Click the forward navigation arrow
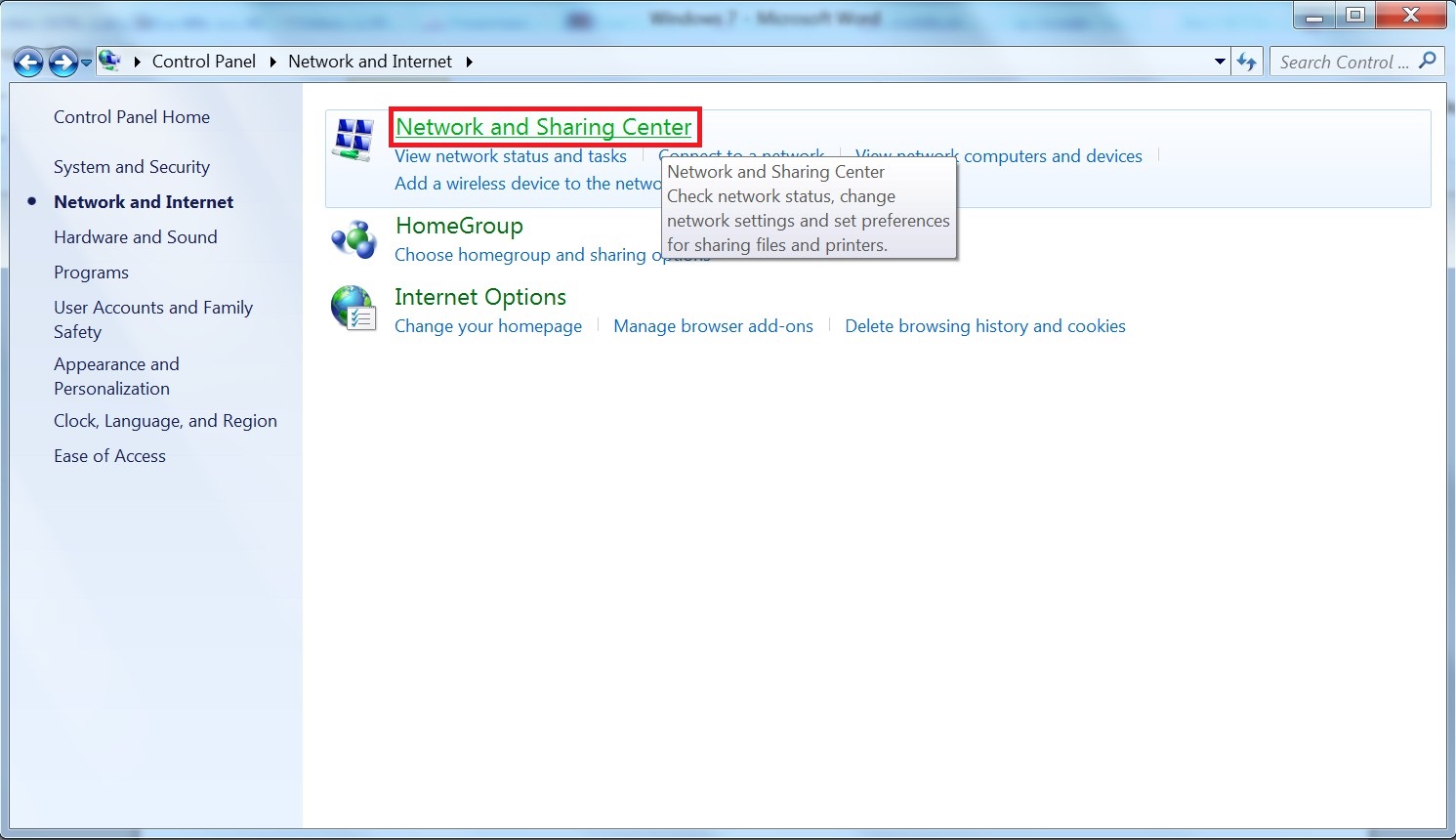The image size is (1456, 840). [61, 62]
